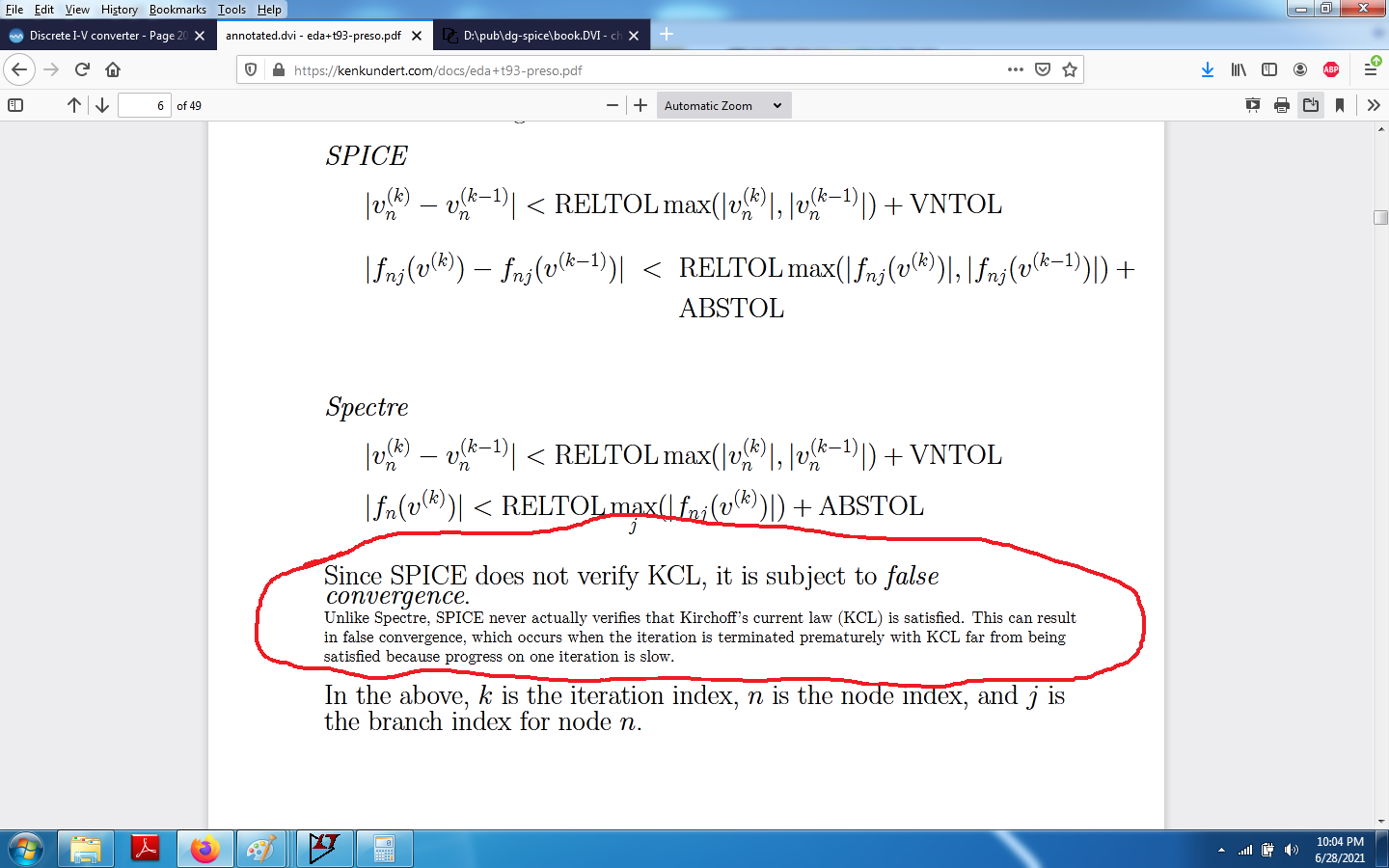
Task: Open the Tools menu
Action: 231,10
